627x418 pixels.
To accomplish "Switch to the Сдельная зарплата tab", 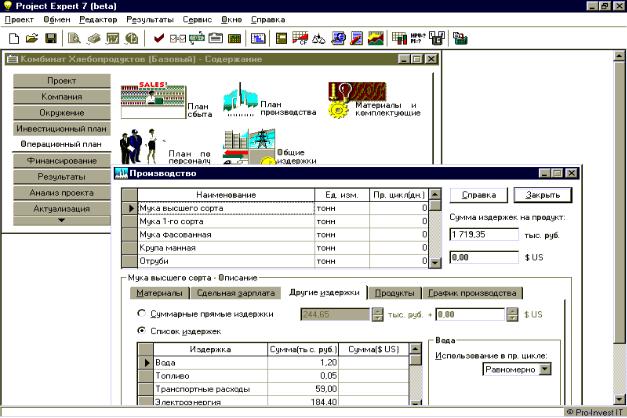I will [236, 293].
